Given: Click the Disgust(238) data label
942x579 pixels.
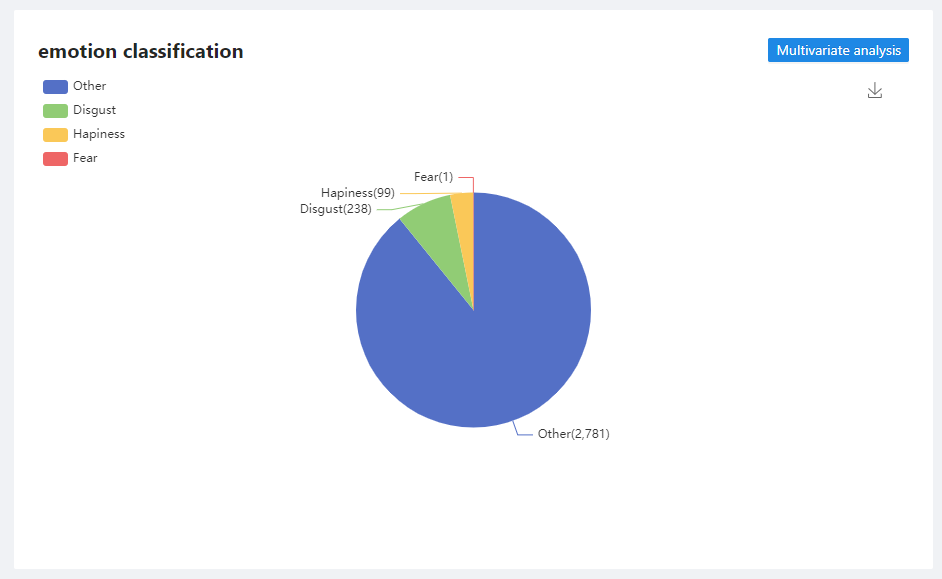Looking at the screenshot, I should coord(336,209).
